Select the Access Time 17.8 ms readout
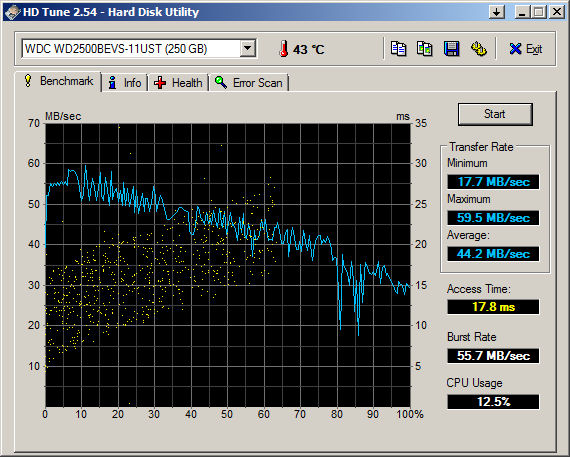The height and width of the screenshot is (457, 570). [x=493, y=307]
